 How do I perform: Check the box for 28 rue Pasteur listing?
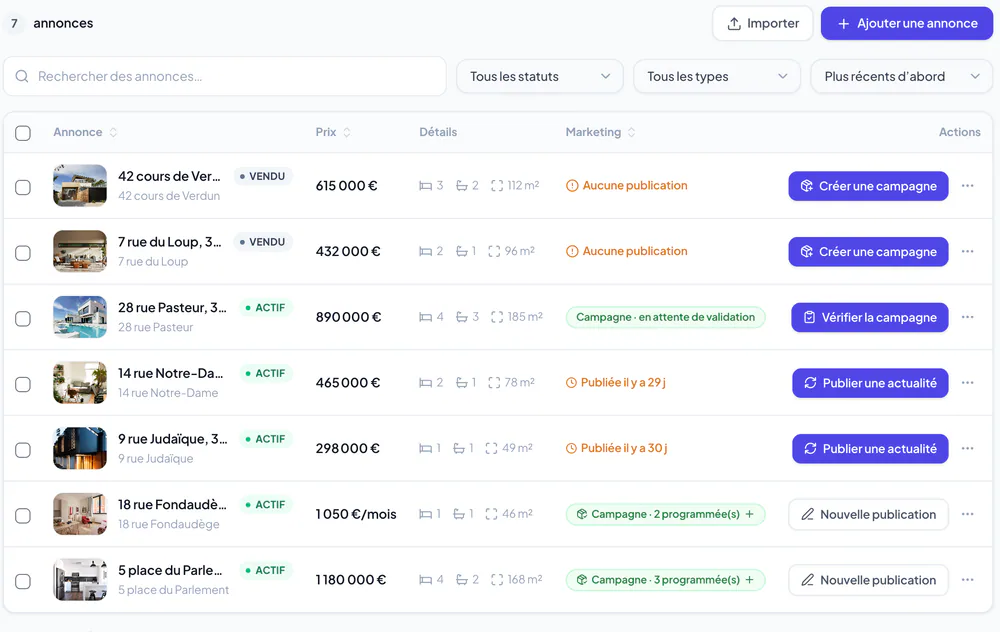coord(23,319)
